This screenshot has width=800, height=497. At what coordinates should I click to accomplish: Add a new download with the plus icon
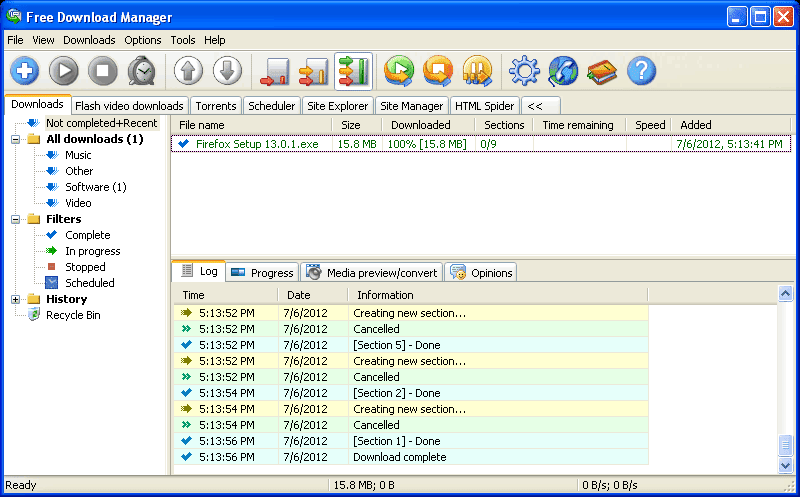point(24,71)
